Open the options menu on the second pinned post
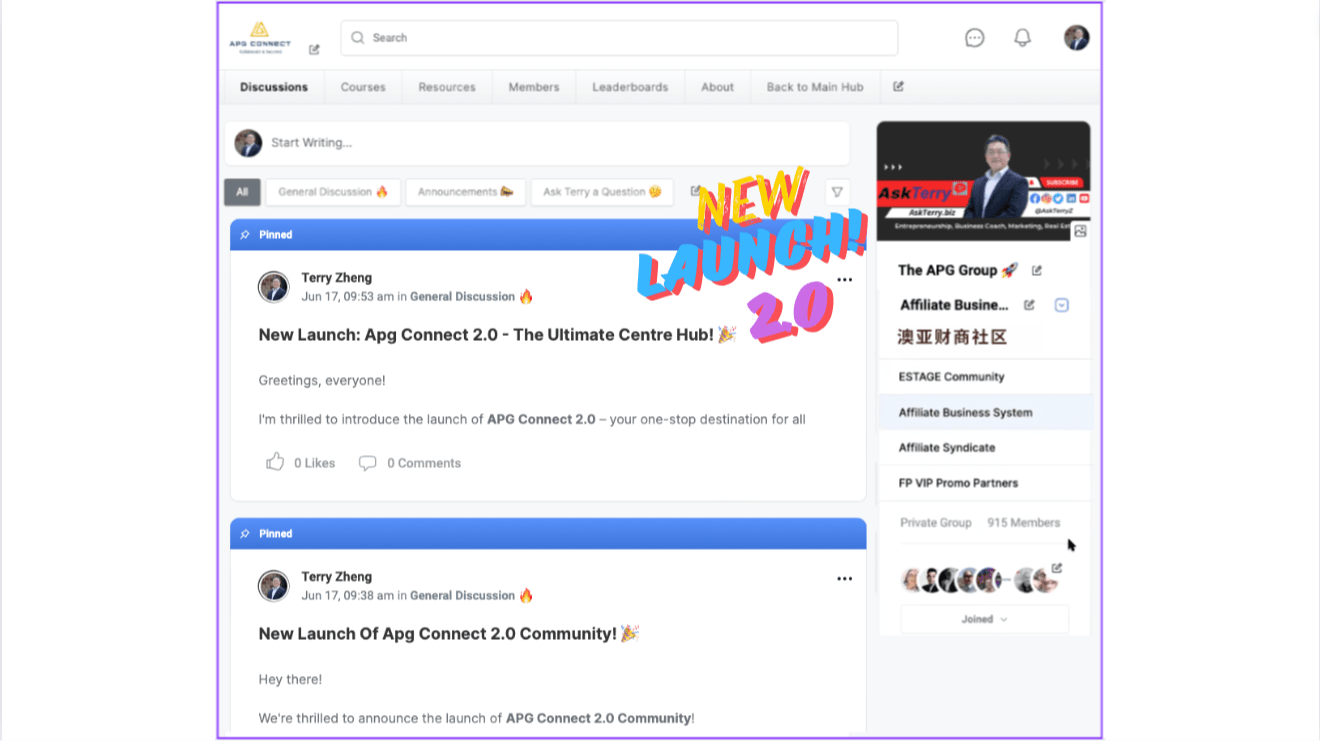The height and width of the screenshot is (741, 1320). point(845,579)
